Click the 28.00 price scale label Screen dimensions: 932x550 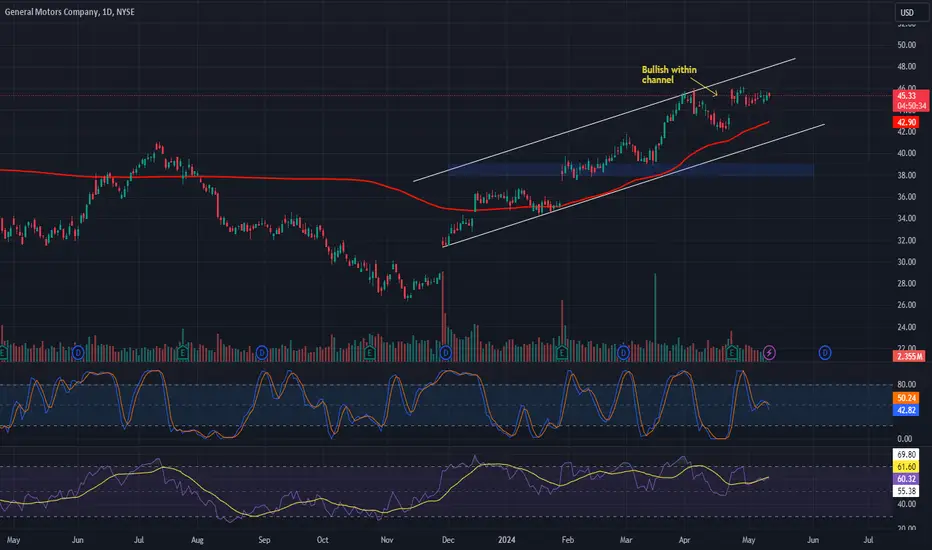[906, 284]
